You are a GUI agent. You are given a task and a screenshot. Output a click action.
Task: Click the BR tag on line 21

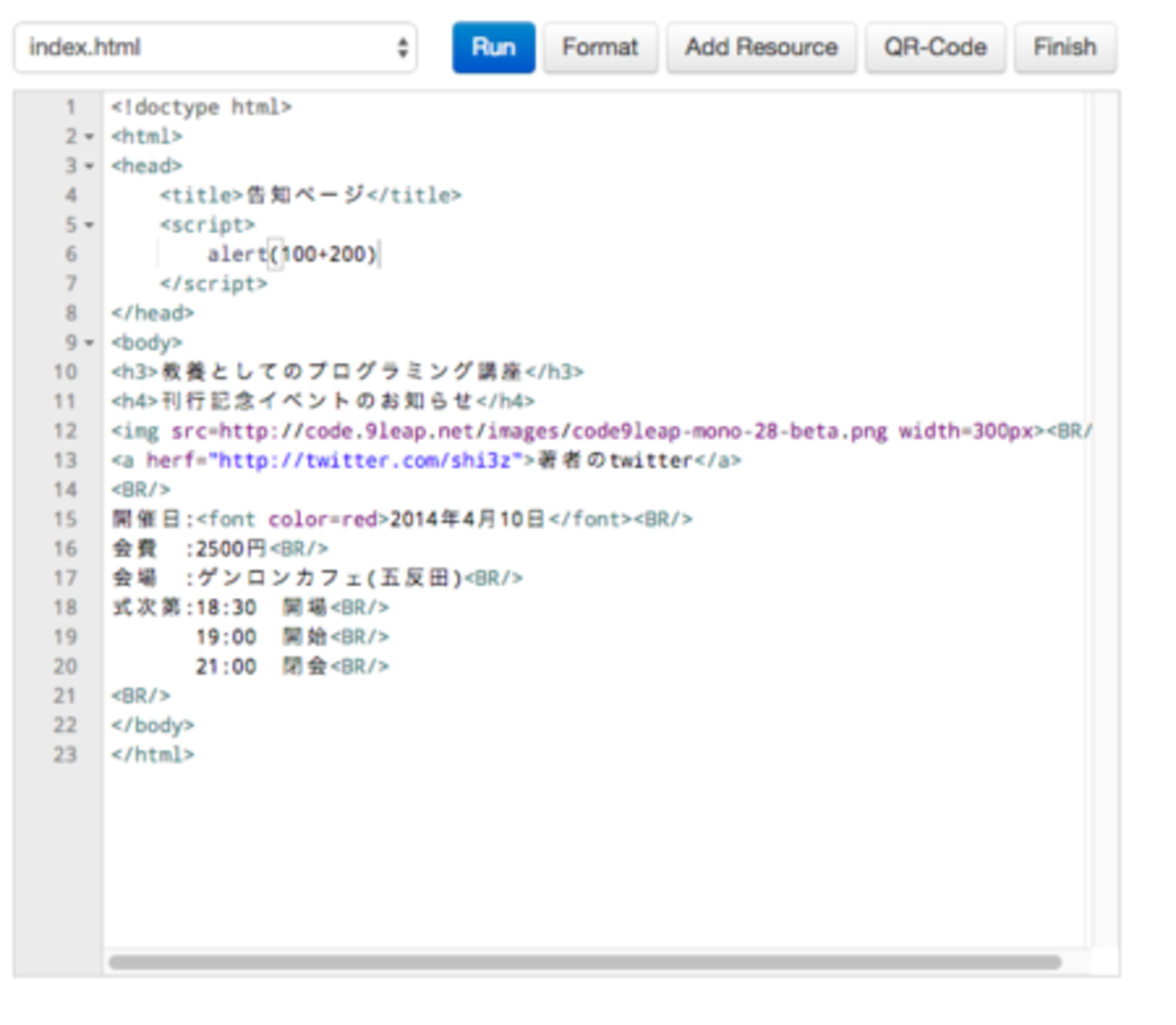click(140, 696)
